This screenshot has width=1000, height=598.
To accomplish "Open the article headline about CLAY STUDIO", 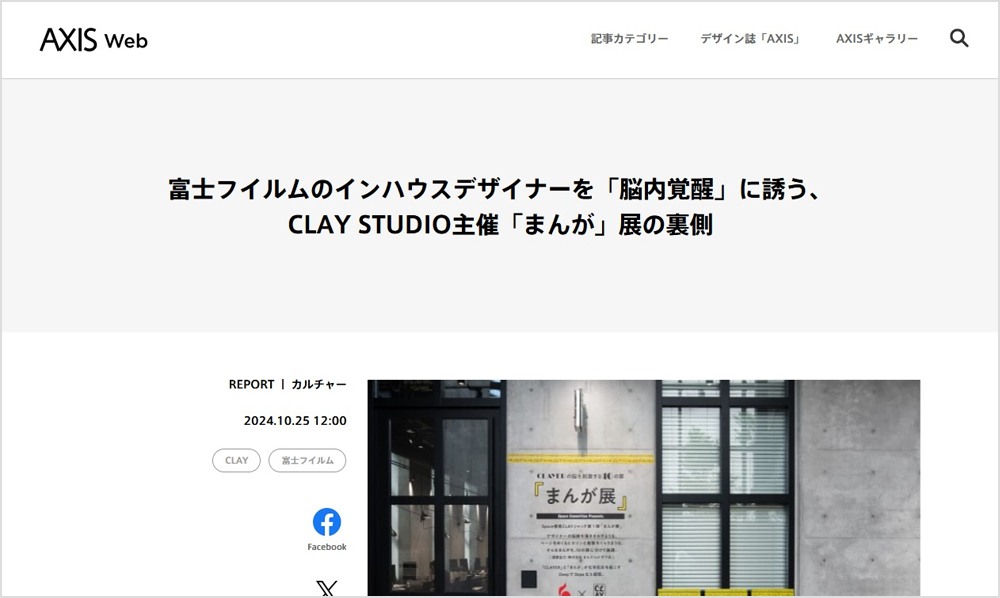I will [x=500, y=207].
